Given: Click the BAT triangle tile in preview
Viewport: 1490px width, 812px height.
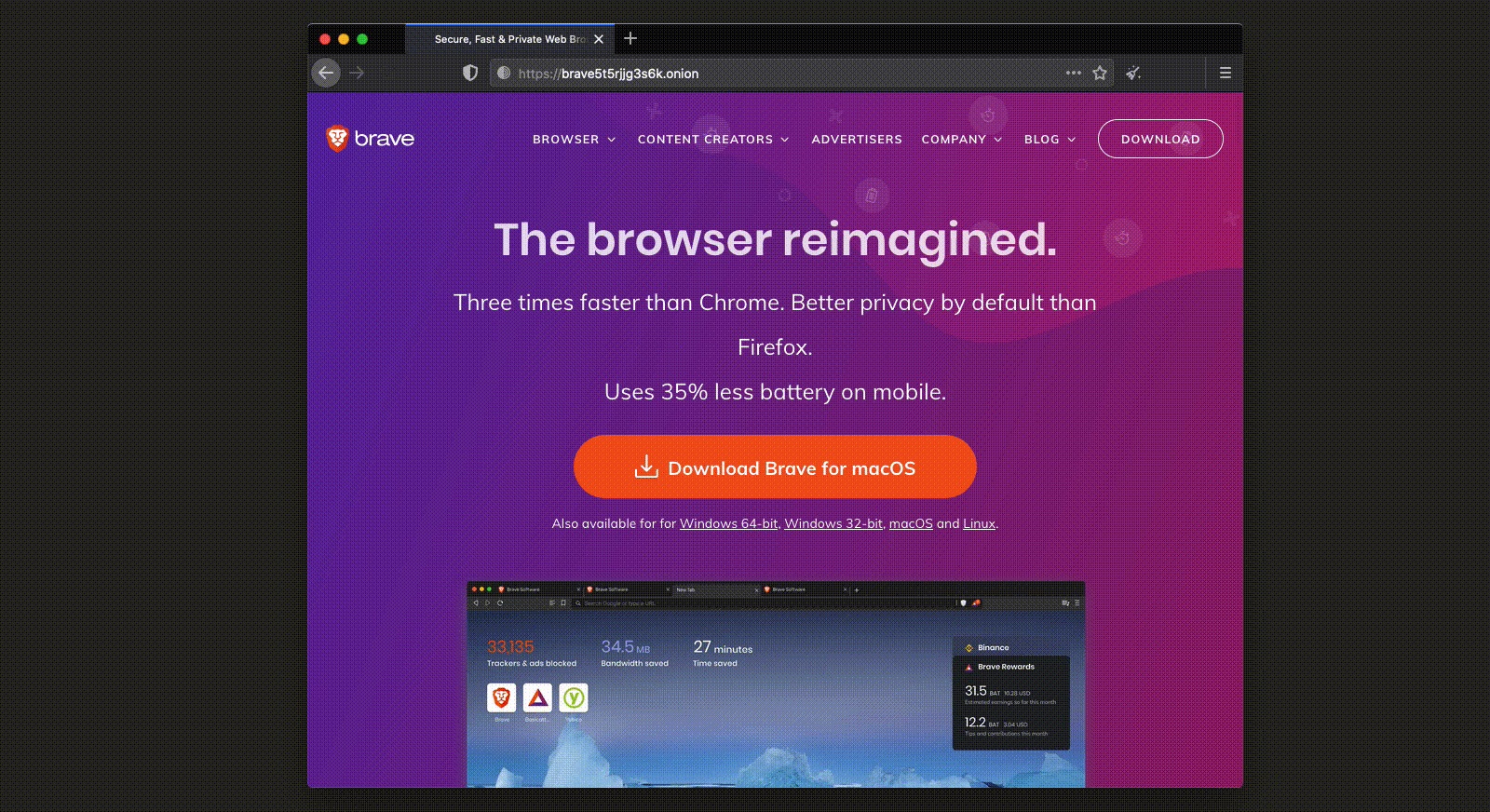Looking at the screenshot, I should pyautogui.click(x=537, y=697).
